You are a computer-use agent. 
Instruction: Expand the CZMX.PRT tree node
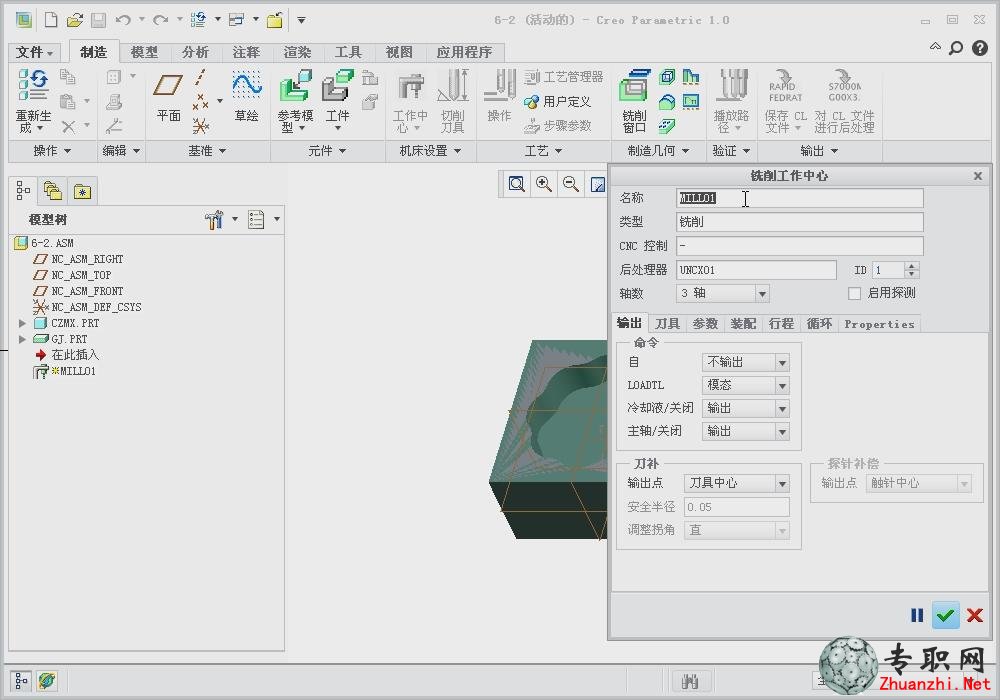[22, 323]
